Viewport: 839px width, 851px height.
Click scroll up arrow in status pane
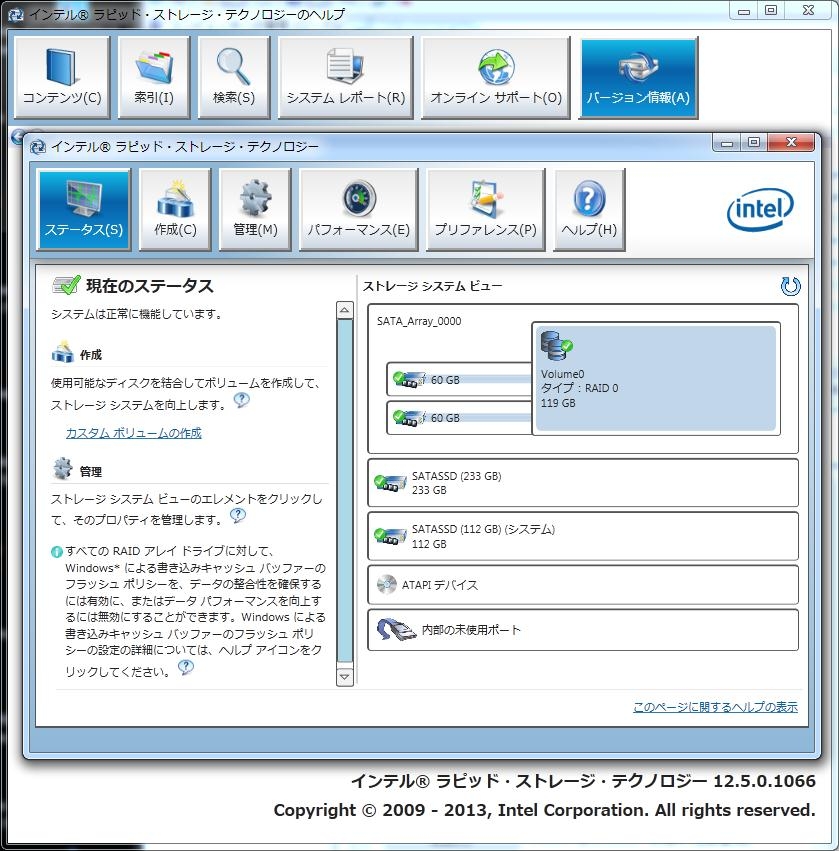[x=345, y=310]
